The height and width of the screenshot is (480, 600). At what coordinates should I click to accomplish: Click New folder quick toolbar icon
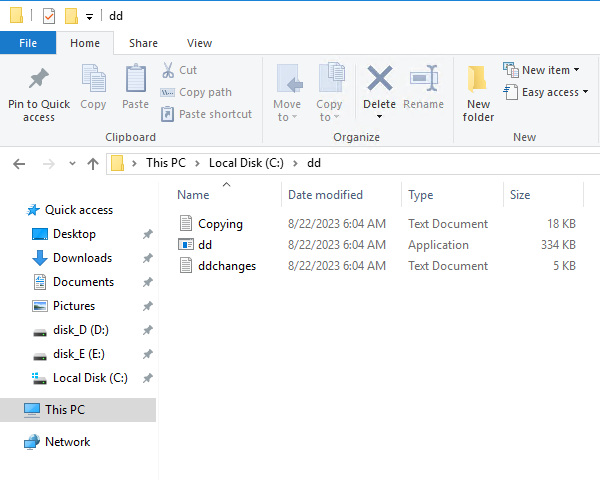click(x=71, y=16)
